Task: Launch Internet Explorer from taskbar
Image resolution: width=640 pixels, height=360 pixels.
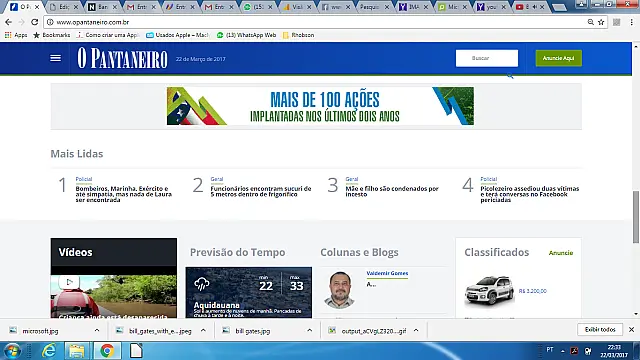Action: [49, 351]
